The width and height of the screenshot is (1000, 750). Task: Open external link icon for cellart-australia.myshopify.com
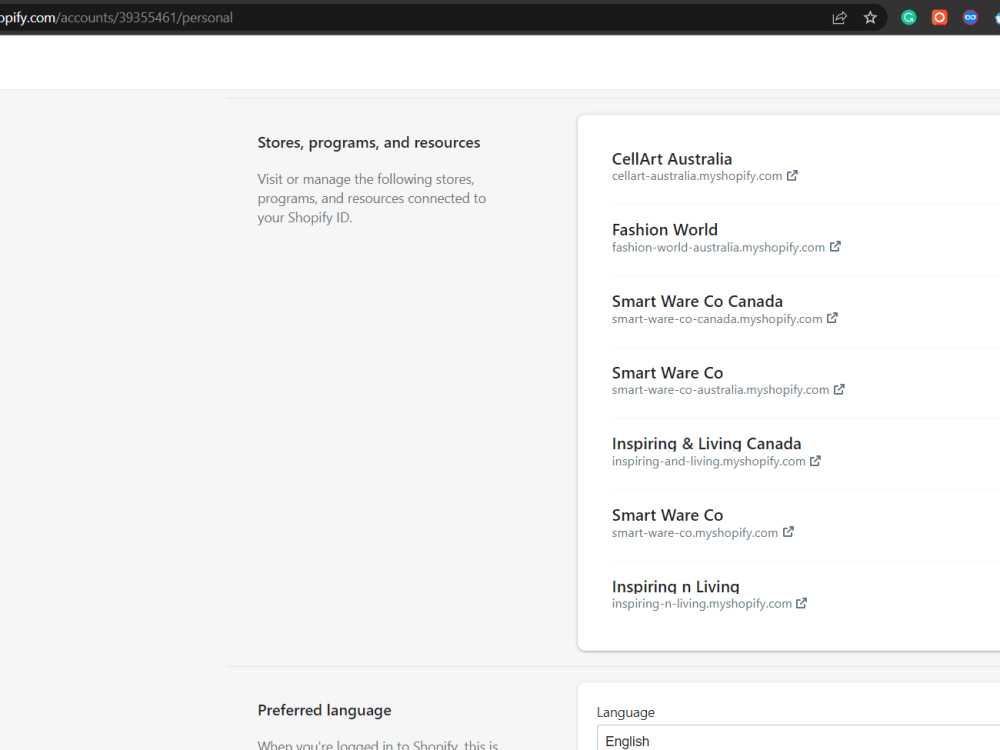coord(792,175)
